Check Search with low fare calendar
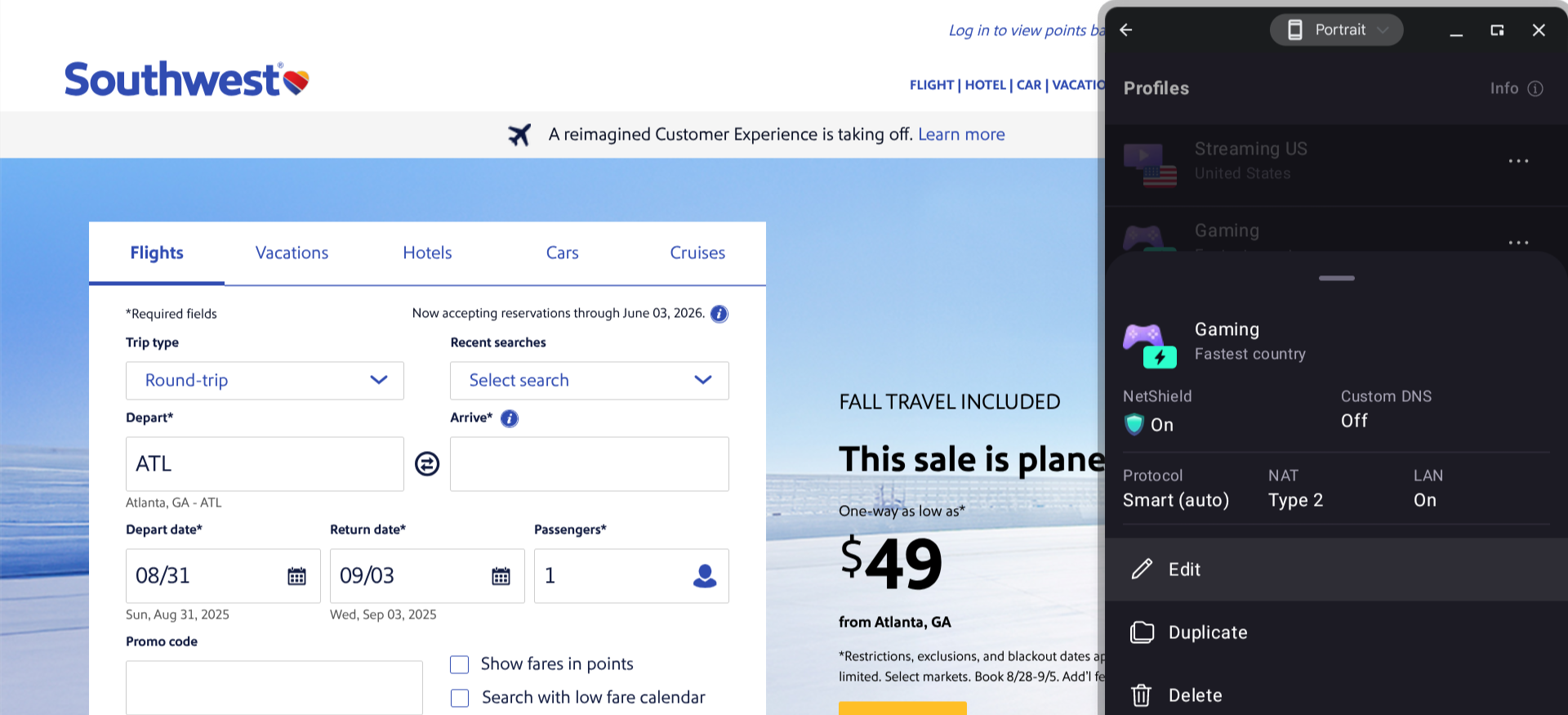 tap(460, 698)
